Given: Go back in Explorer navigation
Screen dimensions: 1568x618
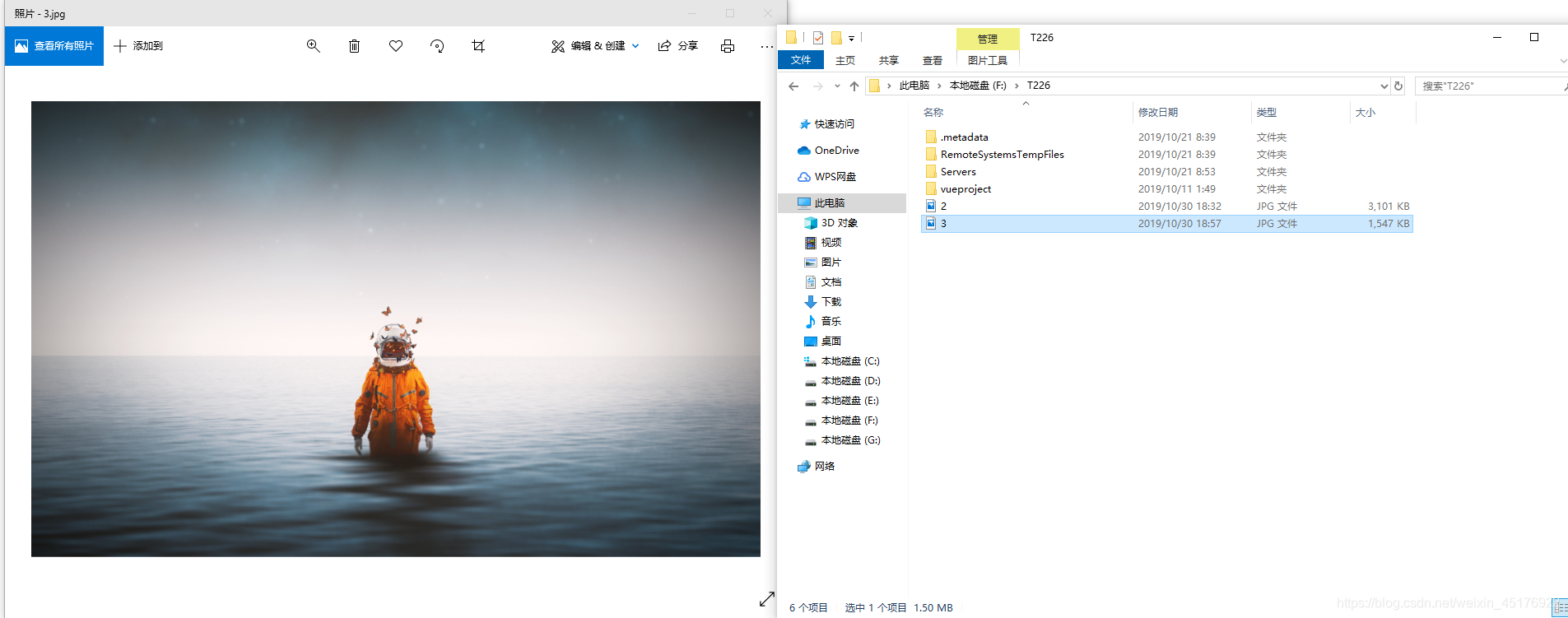Looking at the screenshot, I should tap(793, 86).
